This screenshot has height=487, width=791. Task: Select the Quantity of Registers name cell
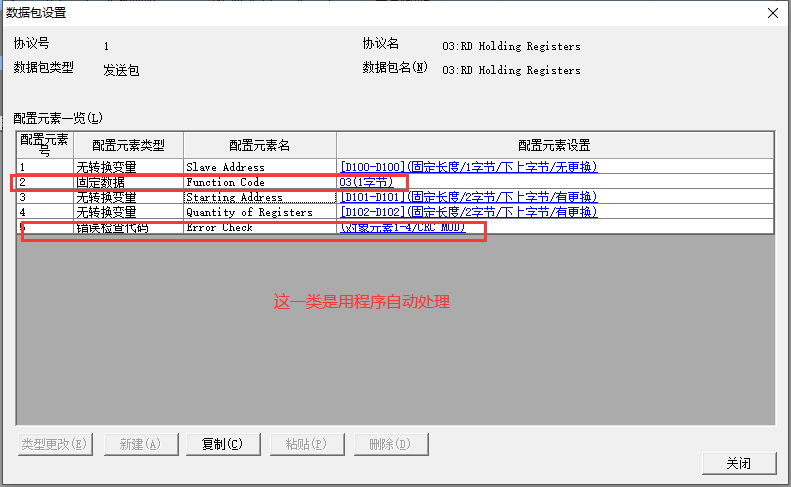coord(249,212)
